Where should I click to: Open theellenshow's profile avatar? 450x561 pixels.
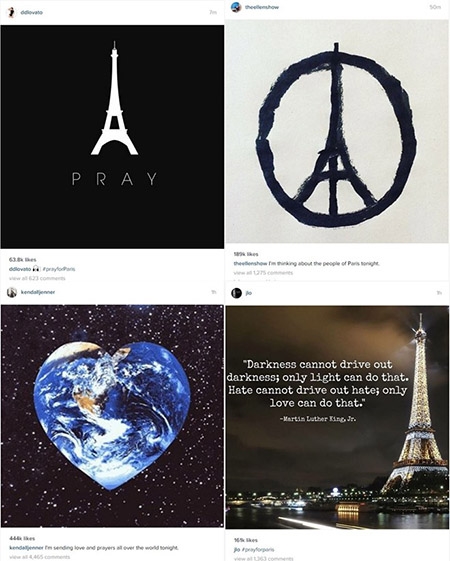point(236,7)
